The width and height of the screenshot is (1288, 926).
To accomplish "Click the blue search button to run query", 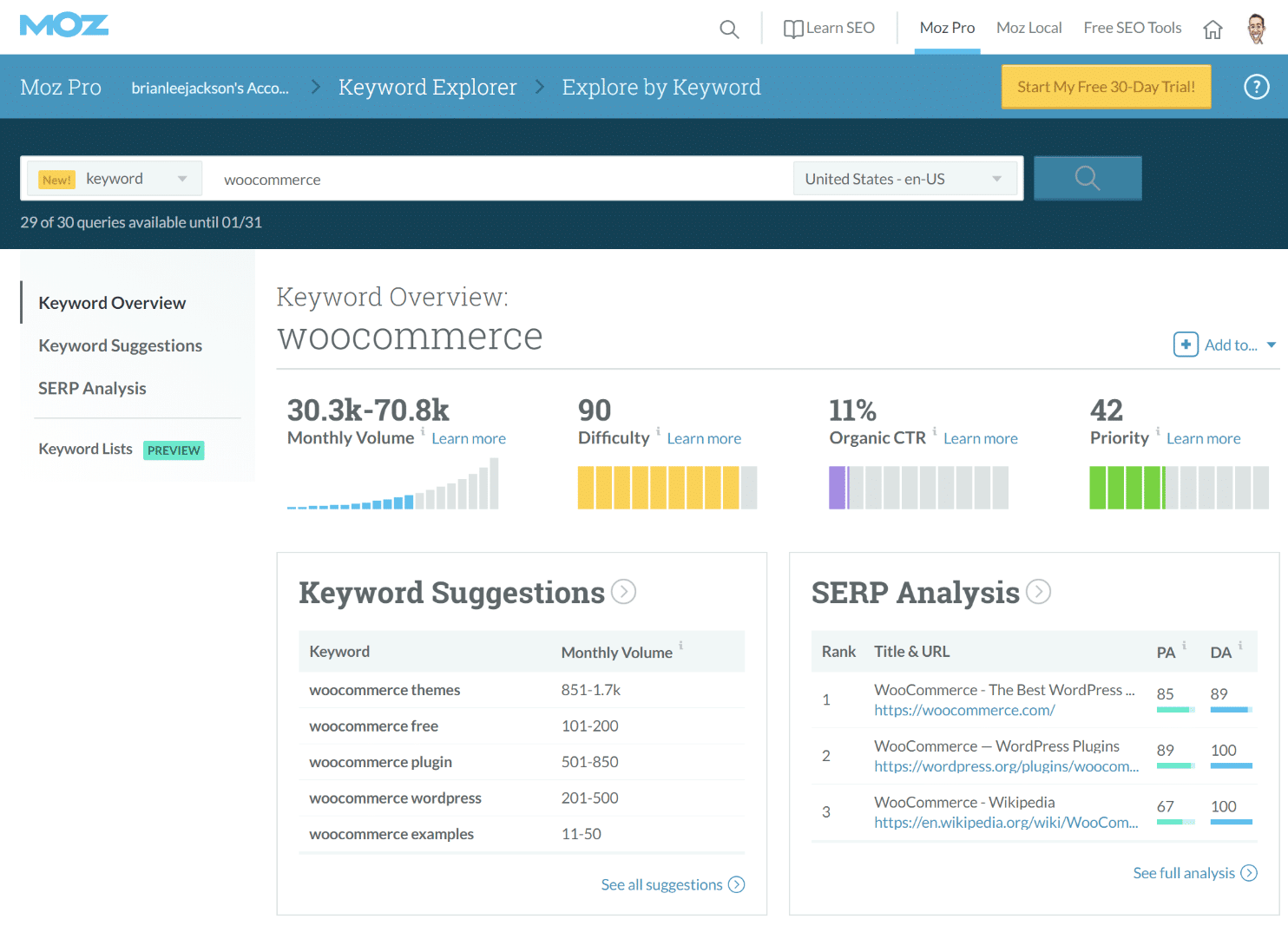I will coord(1088,178).
